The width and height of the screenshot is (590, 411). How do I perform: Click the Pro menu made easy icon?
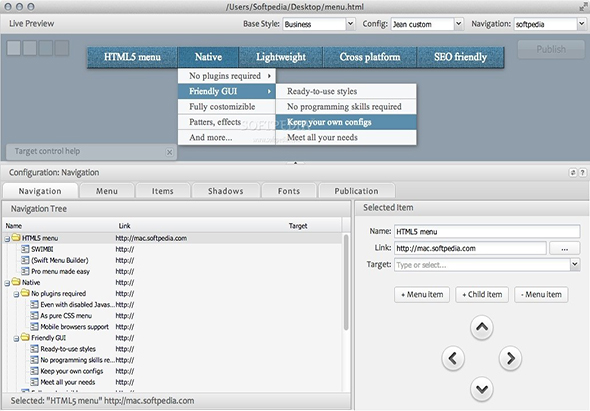[x=25, y=271]
